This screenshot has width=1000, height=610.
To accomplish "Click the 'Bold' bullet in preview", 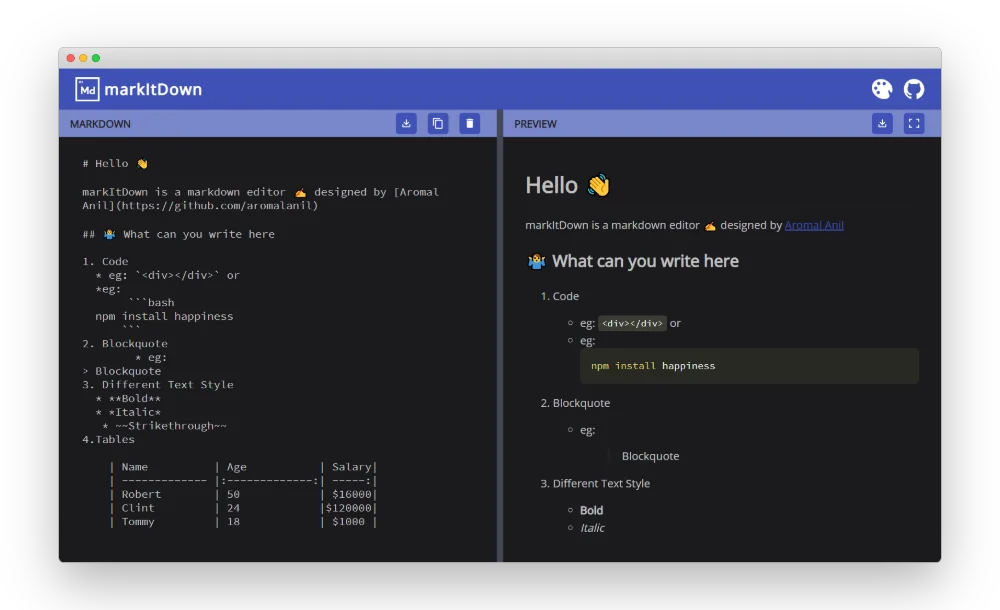I will 591,510.
